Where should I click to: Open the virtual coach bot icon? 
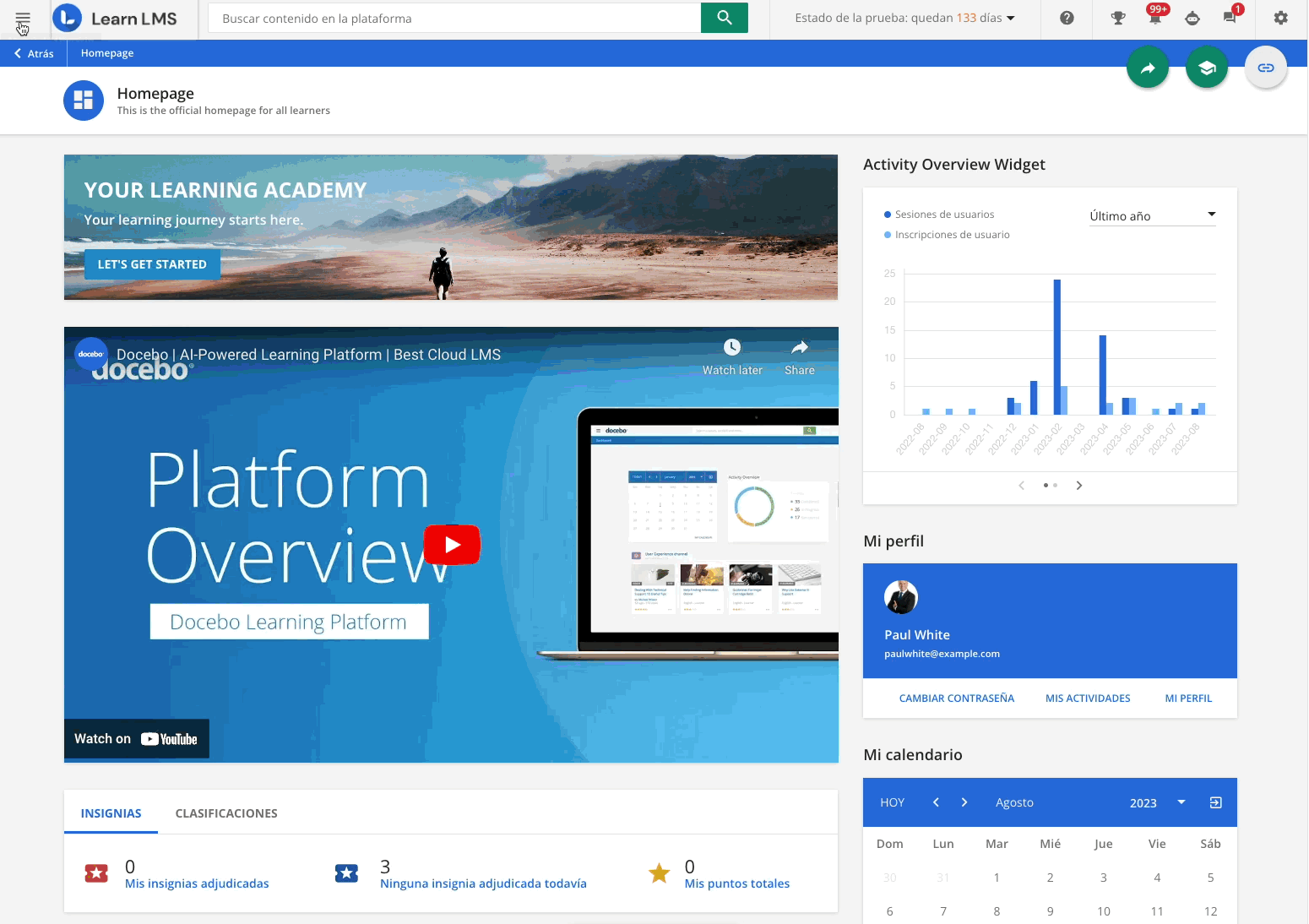point(1192,18)
